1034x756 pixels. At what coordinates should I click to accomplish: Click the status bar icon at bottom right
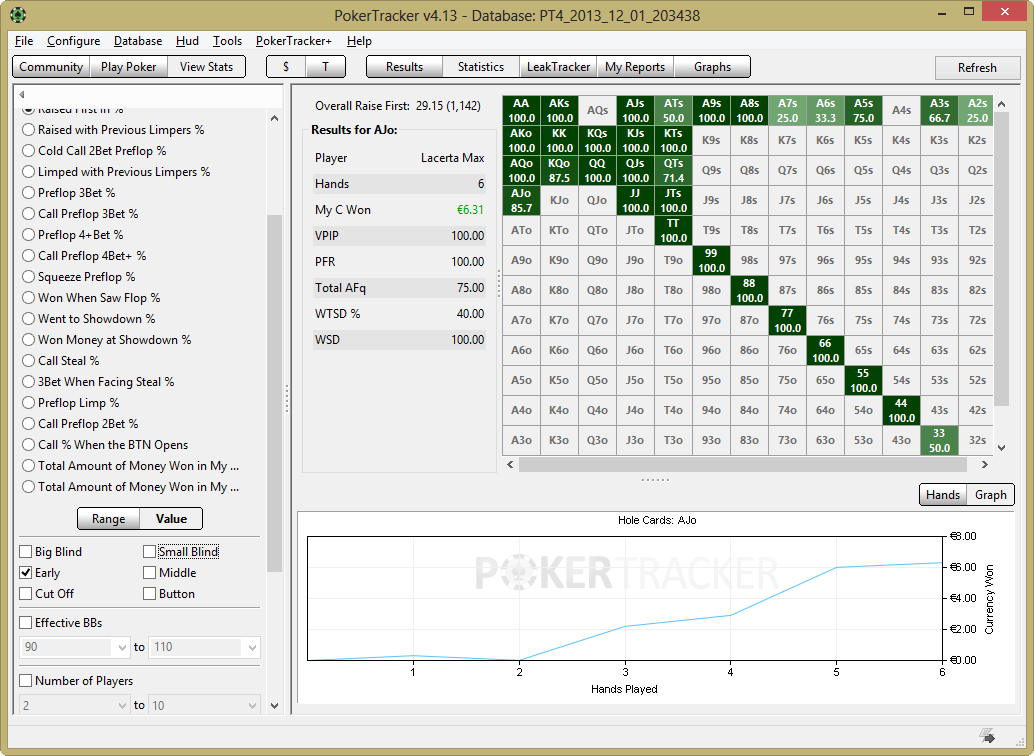pyautogui.click(x=987, y=735)
